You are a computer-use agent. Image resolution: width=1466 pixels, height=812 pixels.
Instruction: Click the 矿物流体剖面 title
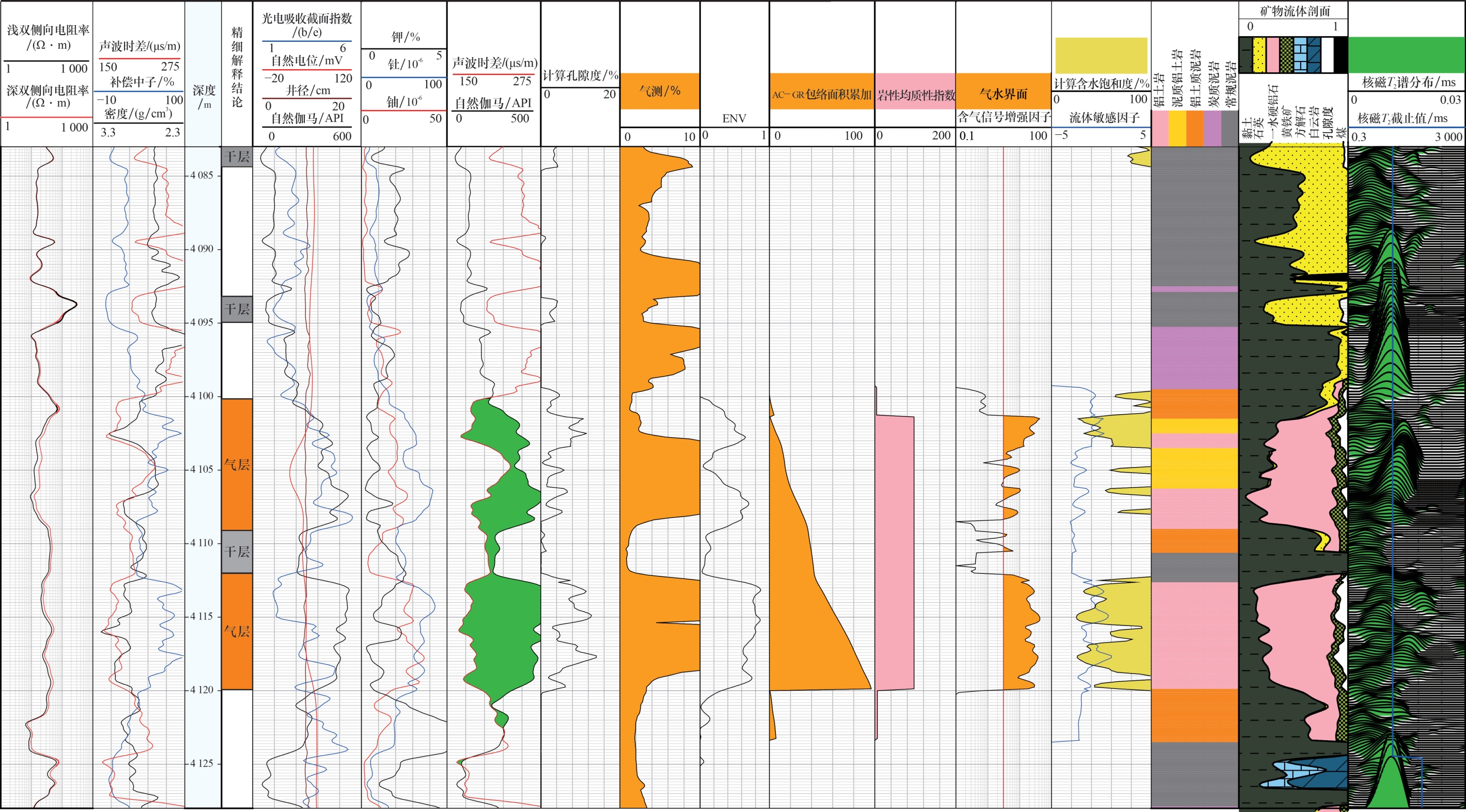(1295, 10)
